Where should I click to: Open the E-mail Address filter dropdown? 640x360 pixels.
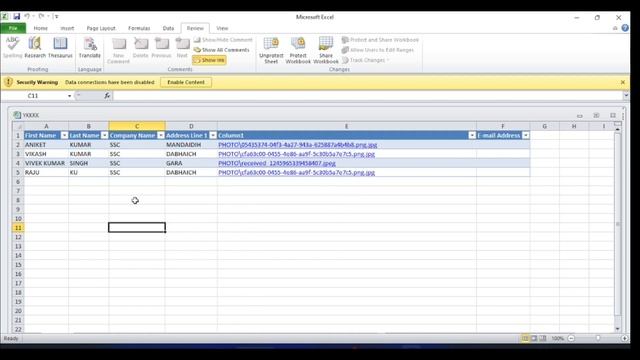pyautogui.click(x=526, y=136)
